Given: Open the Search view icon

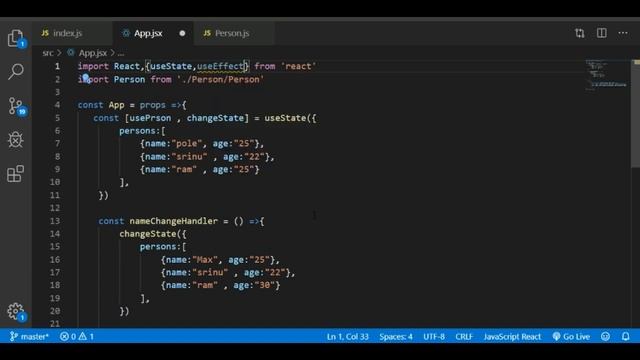Looking at the screenshot, I should (x=16, y=71).
